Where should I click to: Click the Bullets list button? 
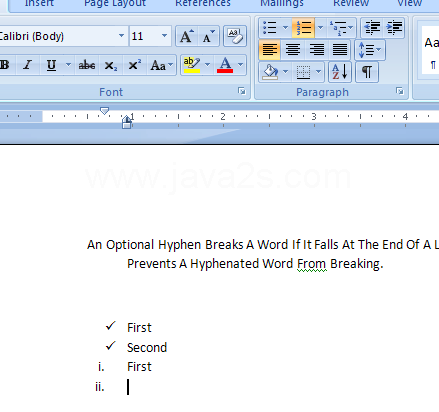coord(270,28)
